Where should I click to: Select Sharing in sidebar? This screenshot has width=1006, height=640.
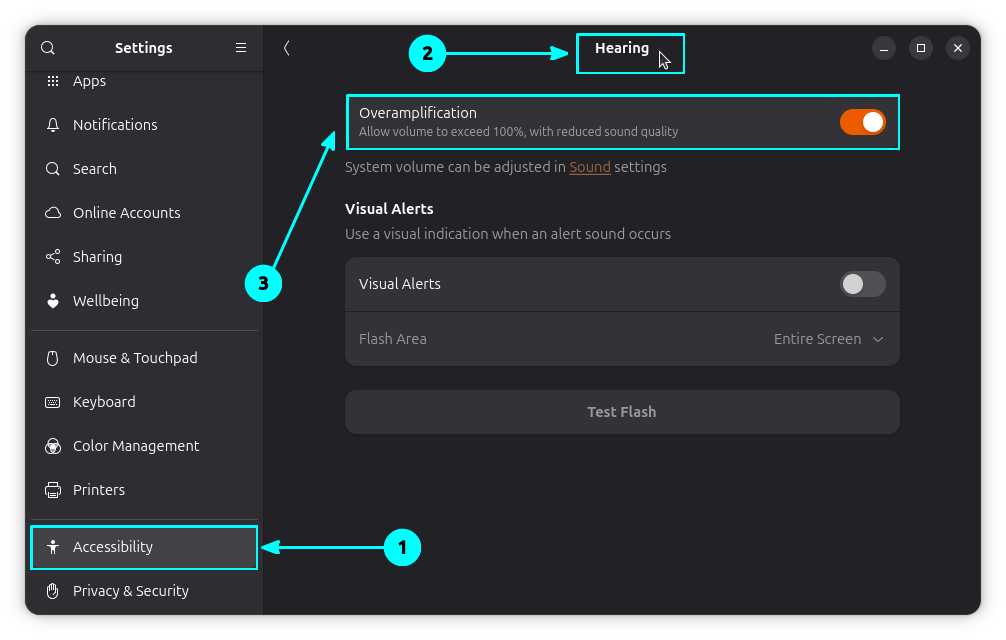click(x=144, y=257)
